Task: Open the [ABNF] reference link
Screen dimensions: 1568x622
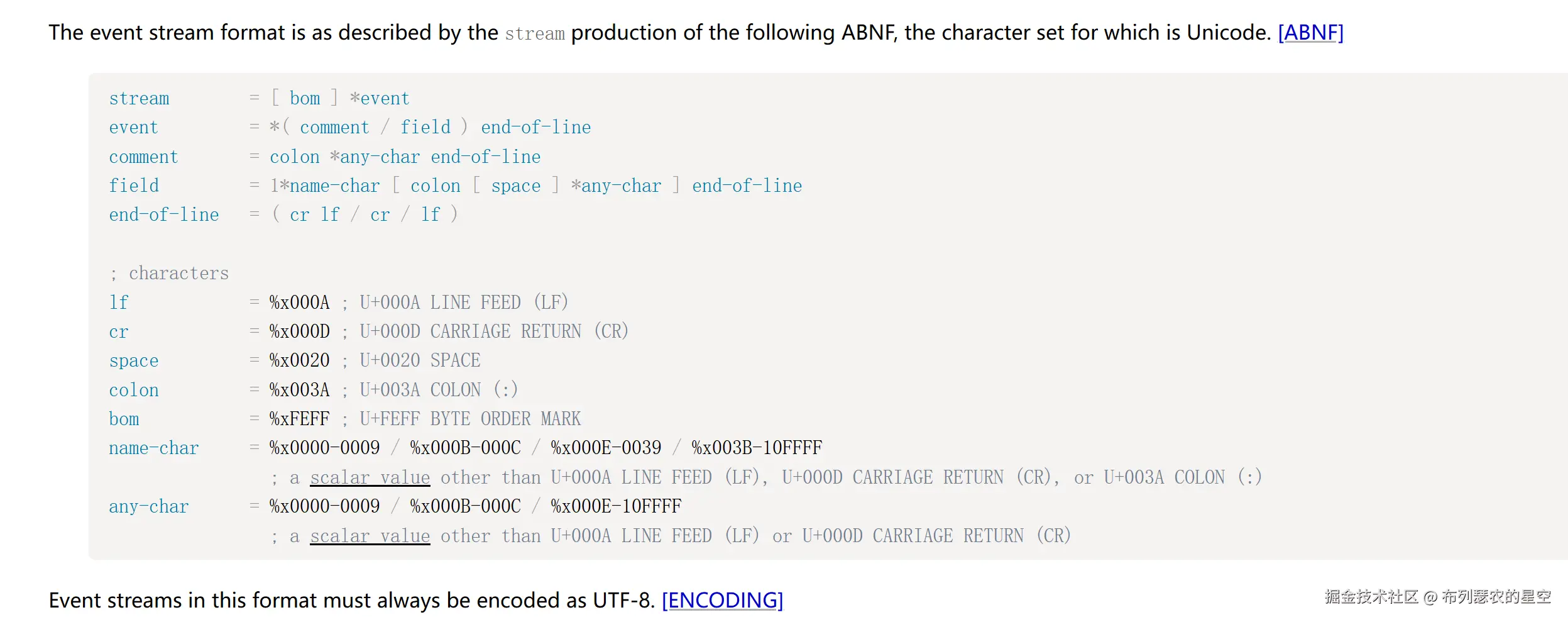Action: coord(1310,33)
